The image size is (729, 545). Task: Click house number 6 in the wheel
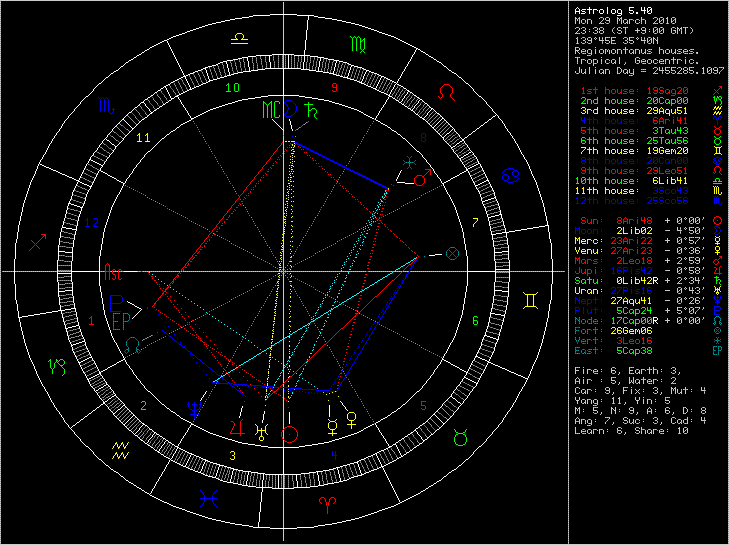click(x=475, y=320)
